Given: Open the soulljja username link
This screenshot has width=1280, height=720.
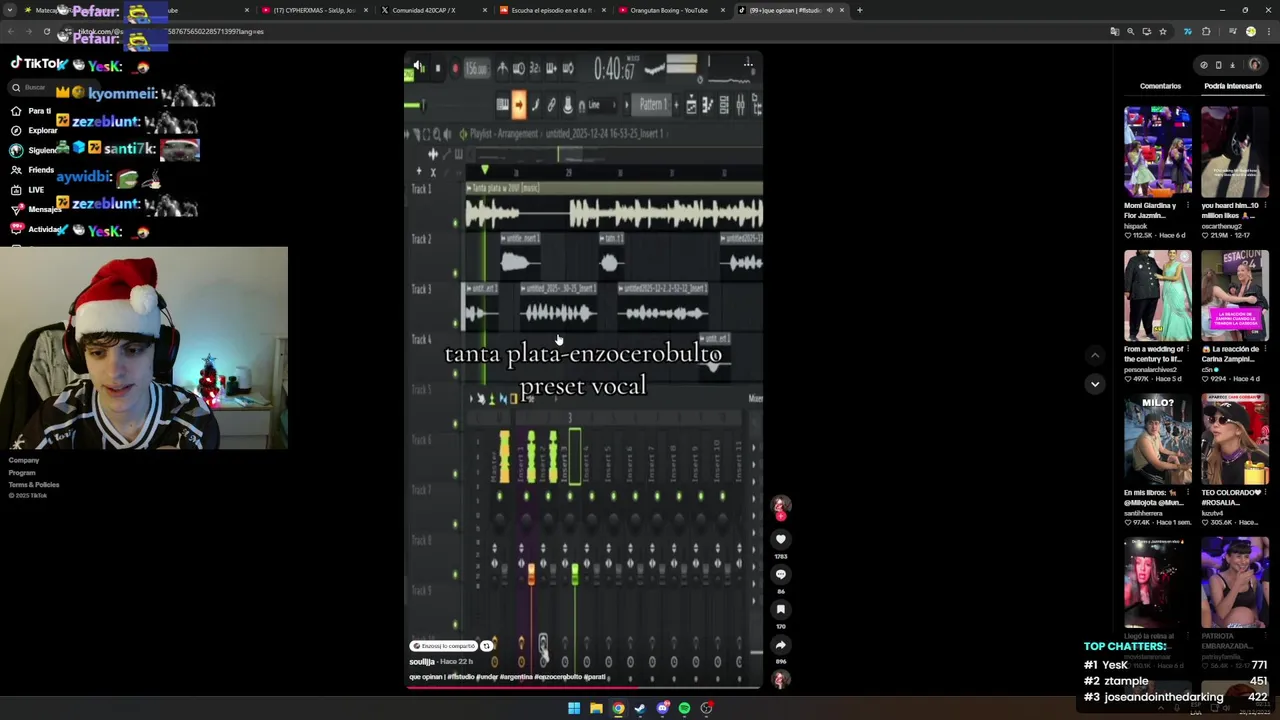Looking at the screenshot, I should point(422,662).
